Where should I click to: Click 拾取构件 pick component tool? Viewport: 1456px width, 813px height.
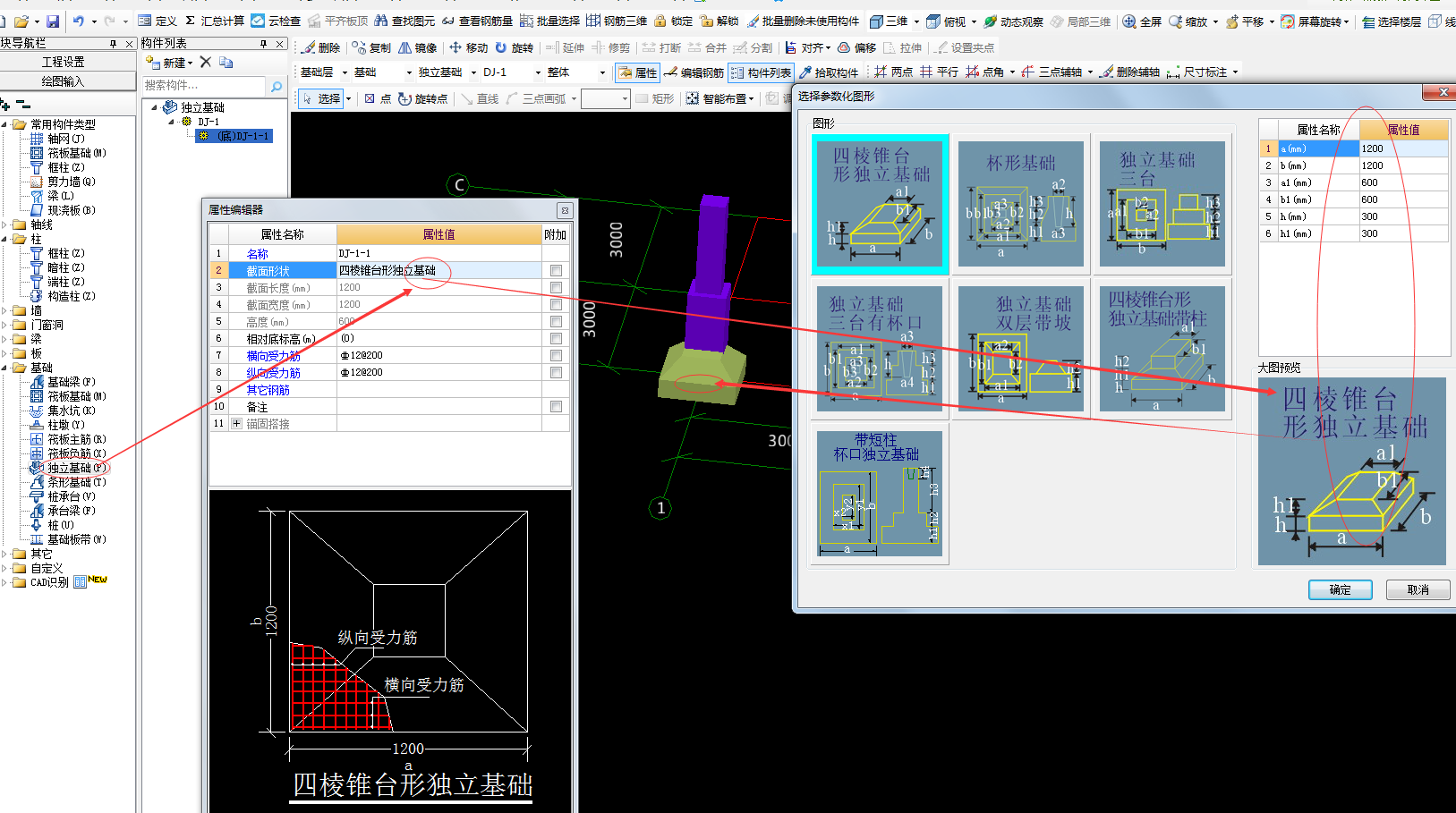tap(828, 72)
